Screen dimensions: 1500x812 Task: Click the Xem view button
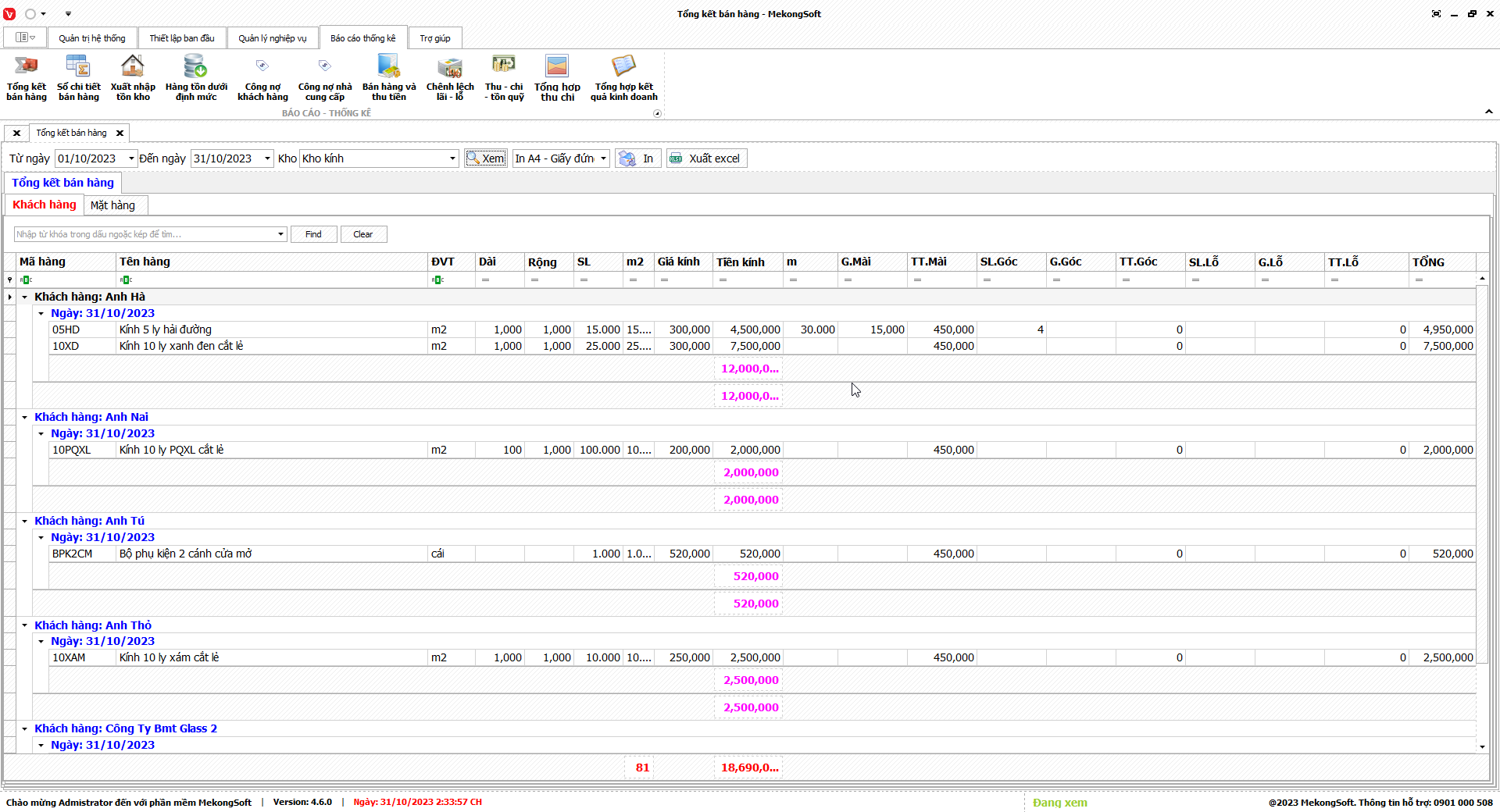click(486, 158)
